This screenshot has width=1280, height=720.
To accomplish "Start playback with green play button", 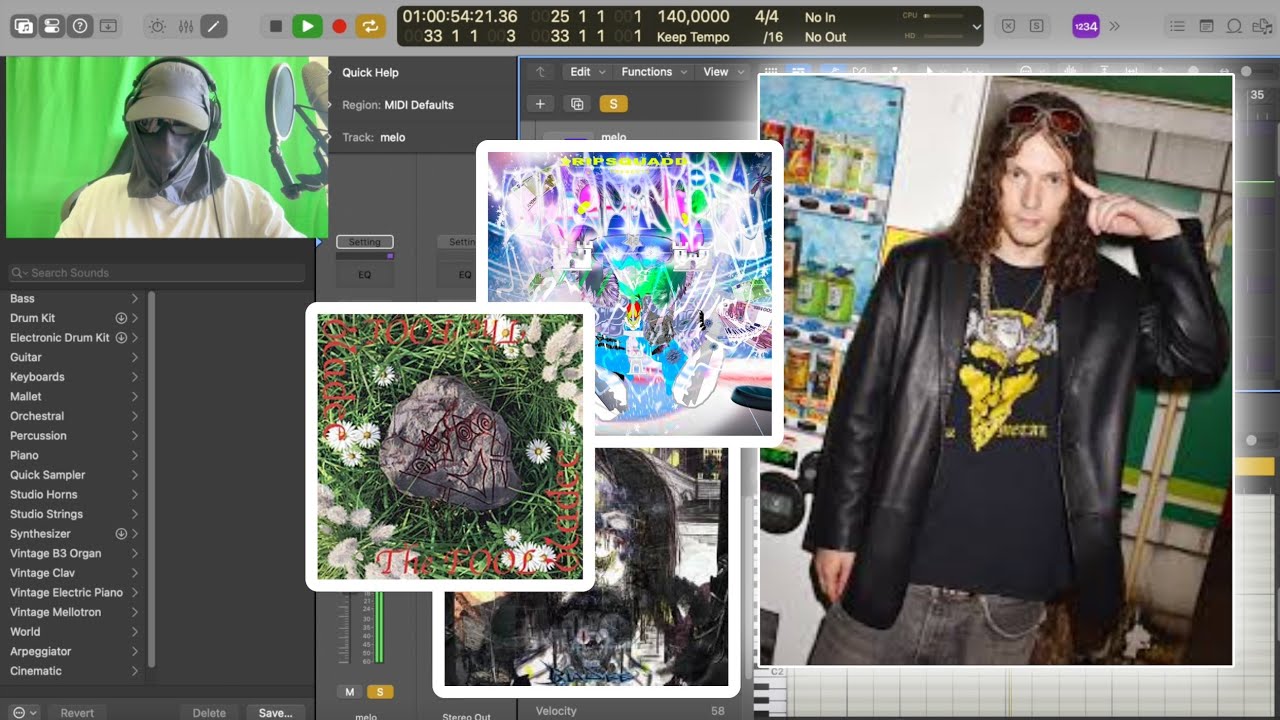I will (308, 27).
